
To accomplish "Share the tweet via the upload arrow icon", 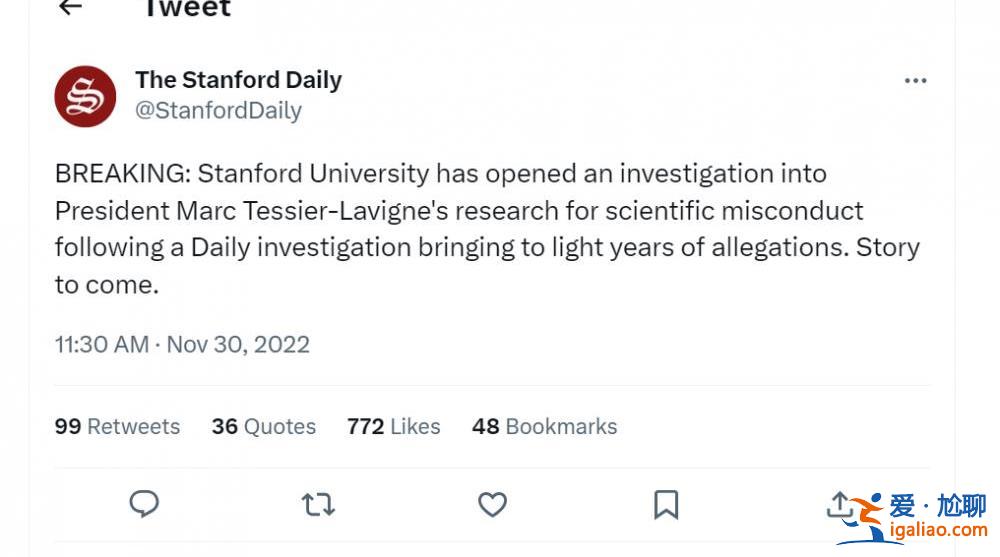I will coord(839,505).
